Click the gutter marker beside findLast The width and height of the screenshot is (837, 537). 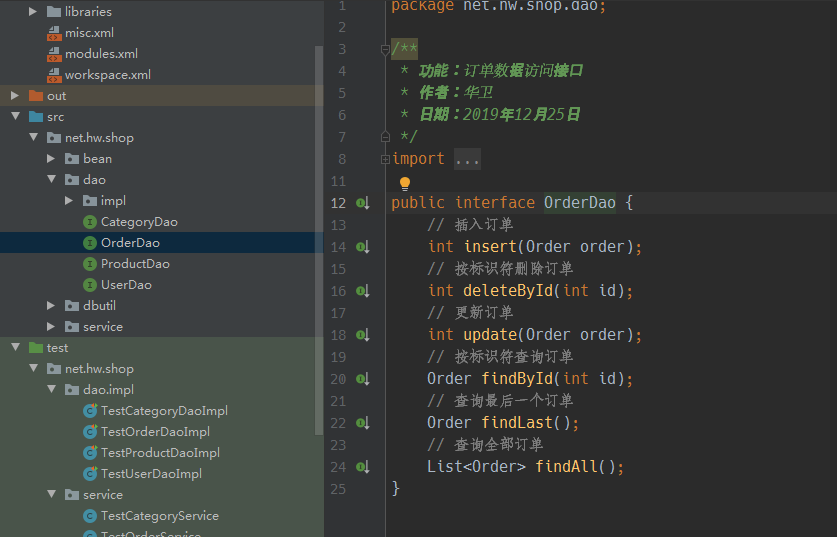click(x=363, y=423)
